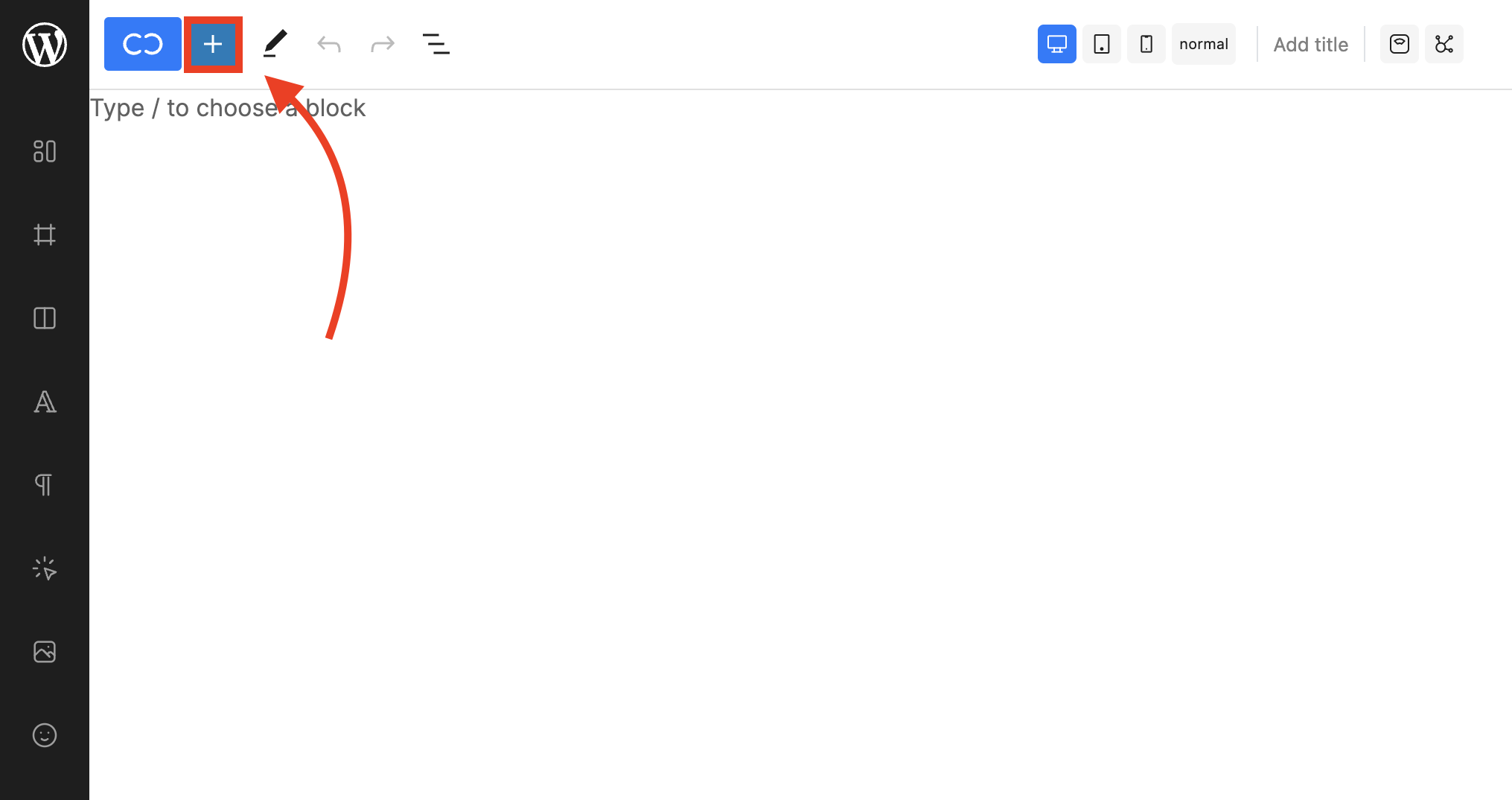Open the columns sidebar icon
This screenshot has width=1512, height=800.
click(45, 318)
